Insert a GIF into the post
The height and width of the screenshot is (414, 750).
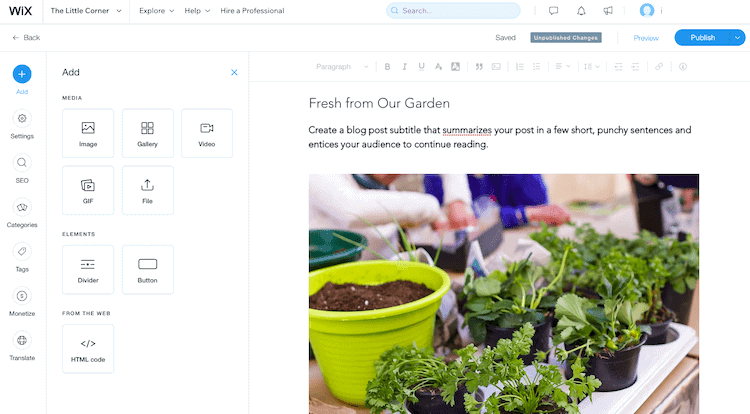click(88, 190)
